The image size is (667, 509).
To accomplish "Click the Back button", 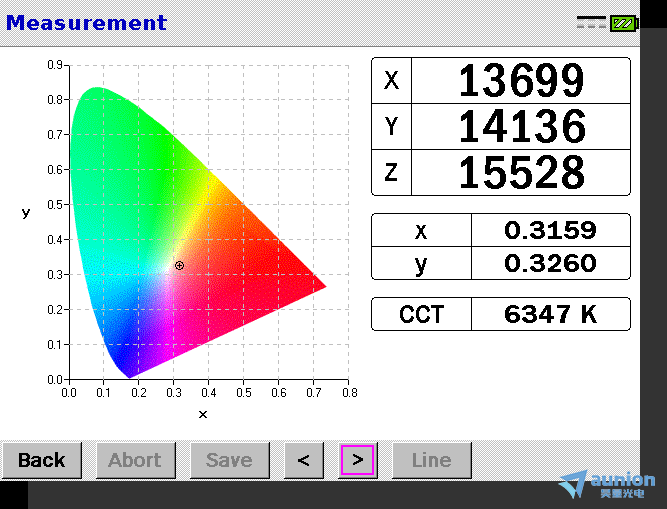I will coord(42,460).
